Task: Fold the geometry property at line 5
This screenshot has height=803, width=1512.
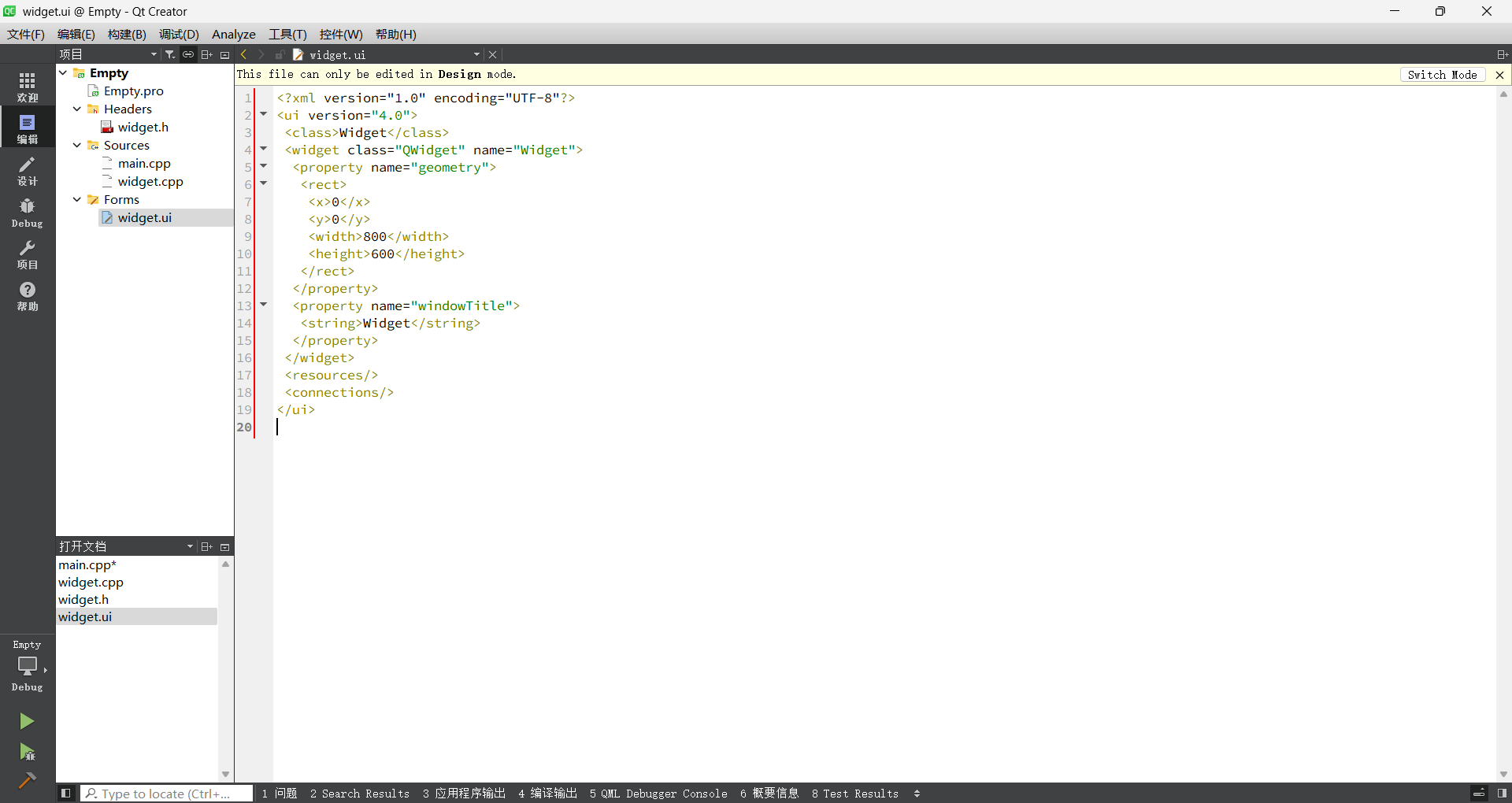Action: (x=264, y=166)
